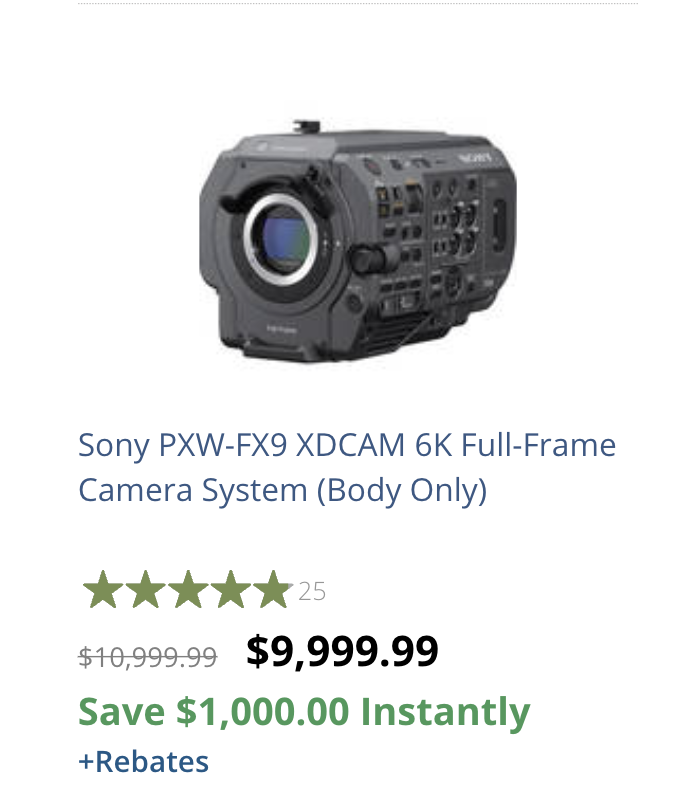Click the Sony logo on the camera body
This screenshot has width=678, height=794.
click(475, 157)
